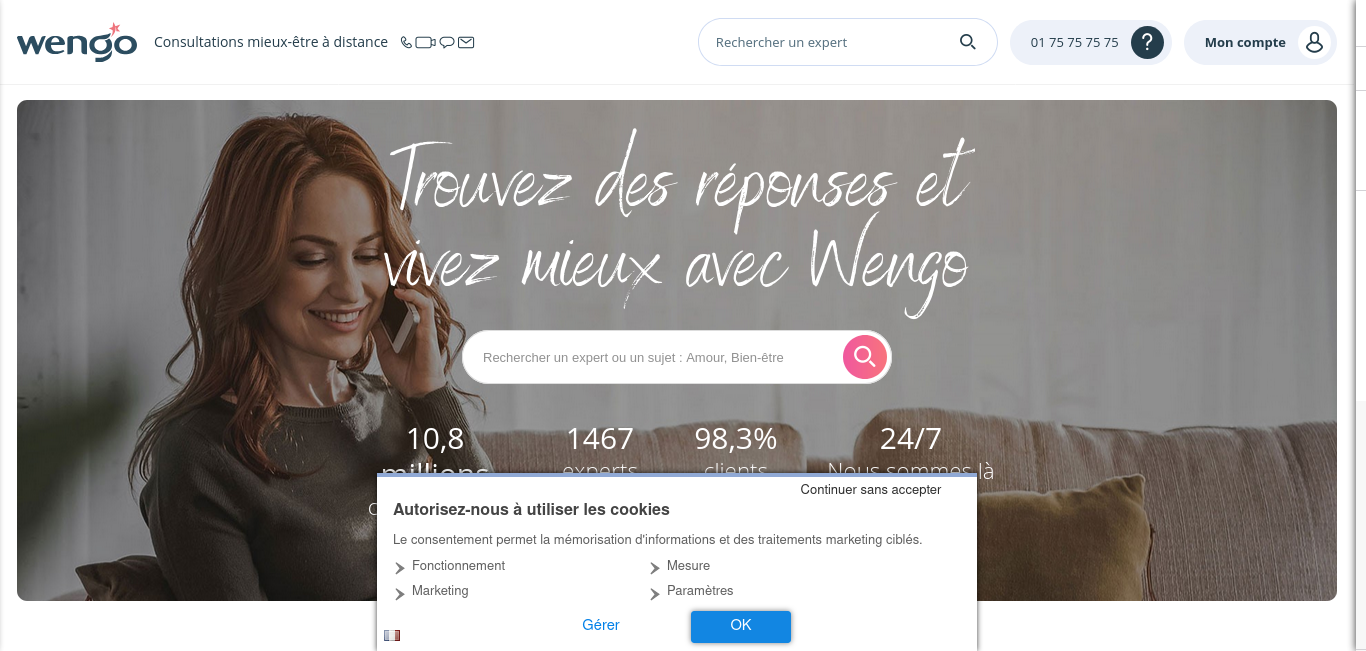Expand the Paramètres cookie category
The height and width of the screenshot is (651, 1366).
pos(691,591)
